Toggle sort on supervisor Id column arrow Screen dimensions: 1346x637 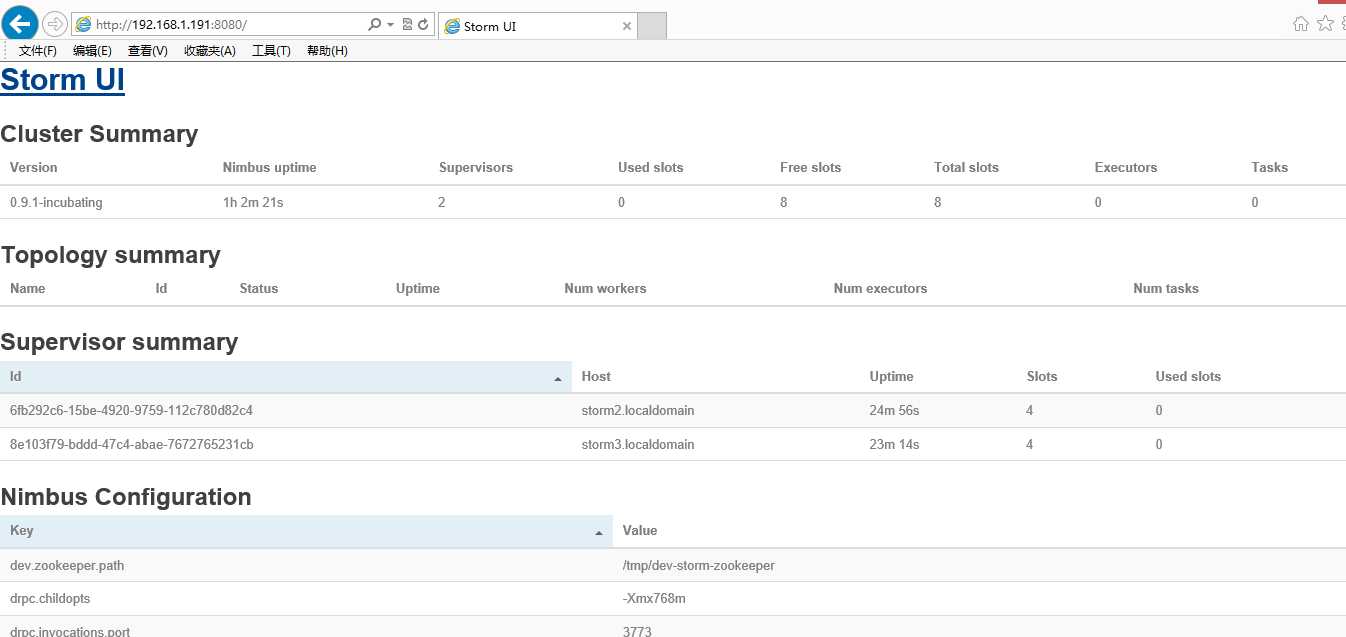pos(557,379)
